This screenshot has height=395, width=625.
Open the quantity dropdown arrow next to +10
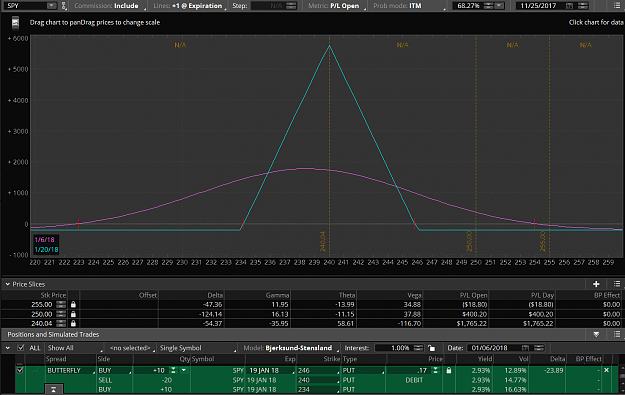coord(183,370)
